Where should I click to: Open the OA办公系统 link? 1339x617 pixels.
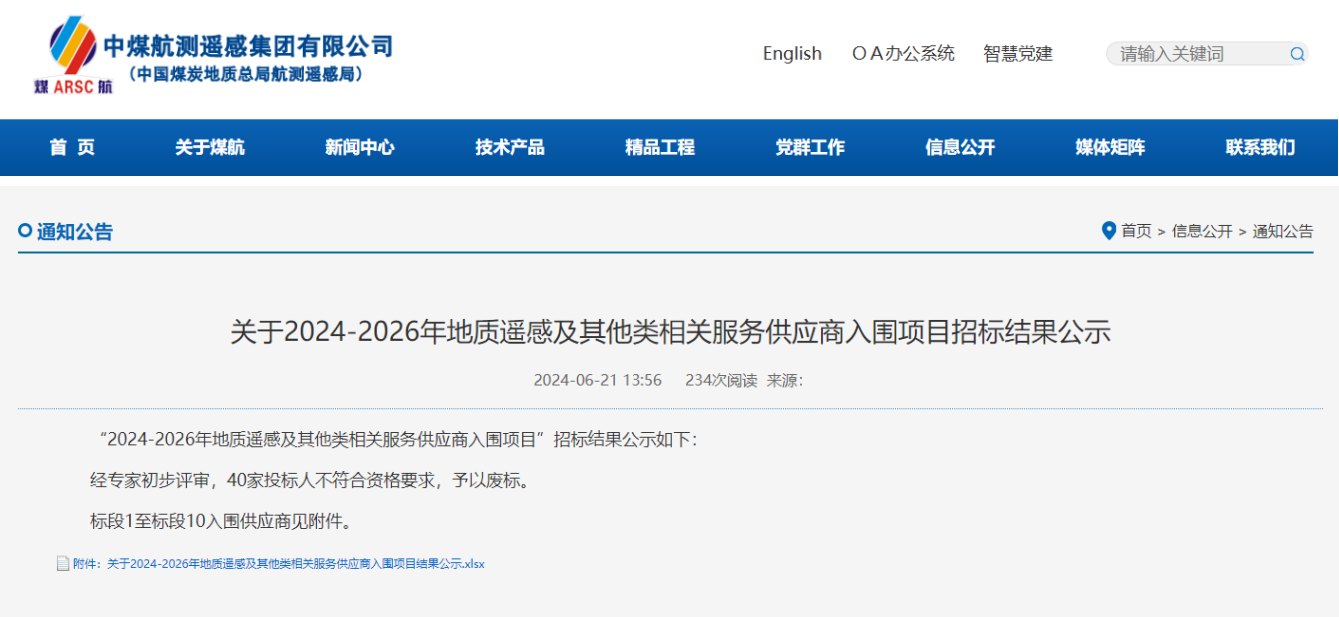[903, 53]
